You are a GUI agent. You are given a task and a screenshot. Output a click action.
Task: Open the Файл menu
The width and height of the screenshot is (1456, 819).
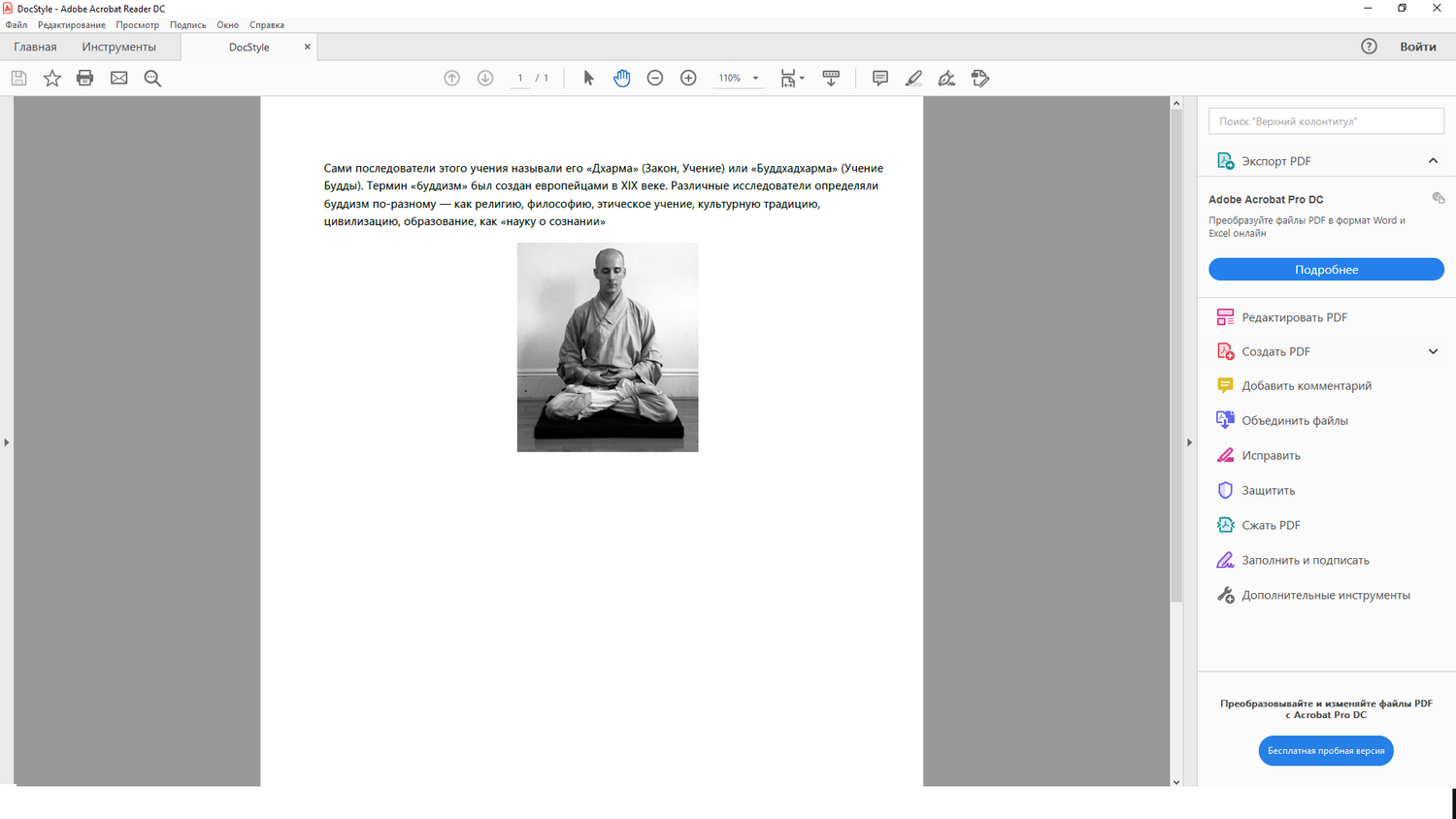click(17, 25)
